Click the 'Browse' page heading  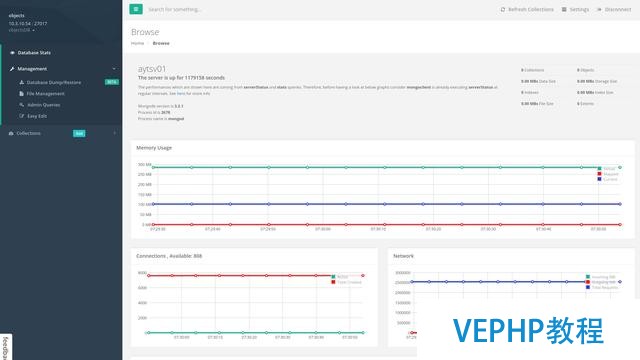point(145,32)
